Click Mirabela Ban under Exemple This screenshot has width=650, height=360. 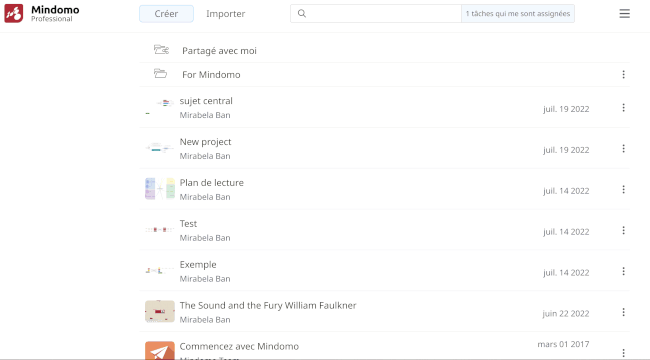pyautogui.click(x=205, y=279)
